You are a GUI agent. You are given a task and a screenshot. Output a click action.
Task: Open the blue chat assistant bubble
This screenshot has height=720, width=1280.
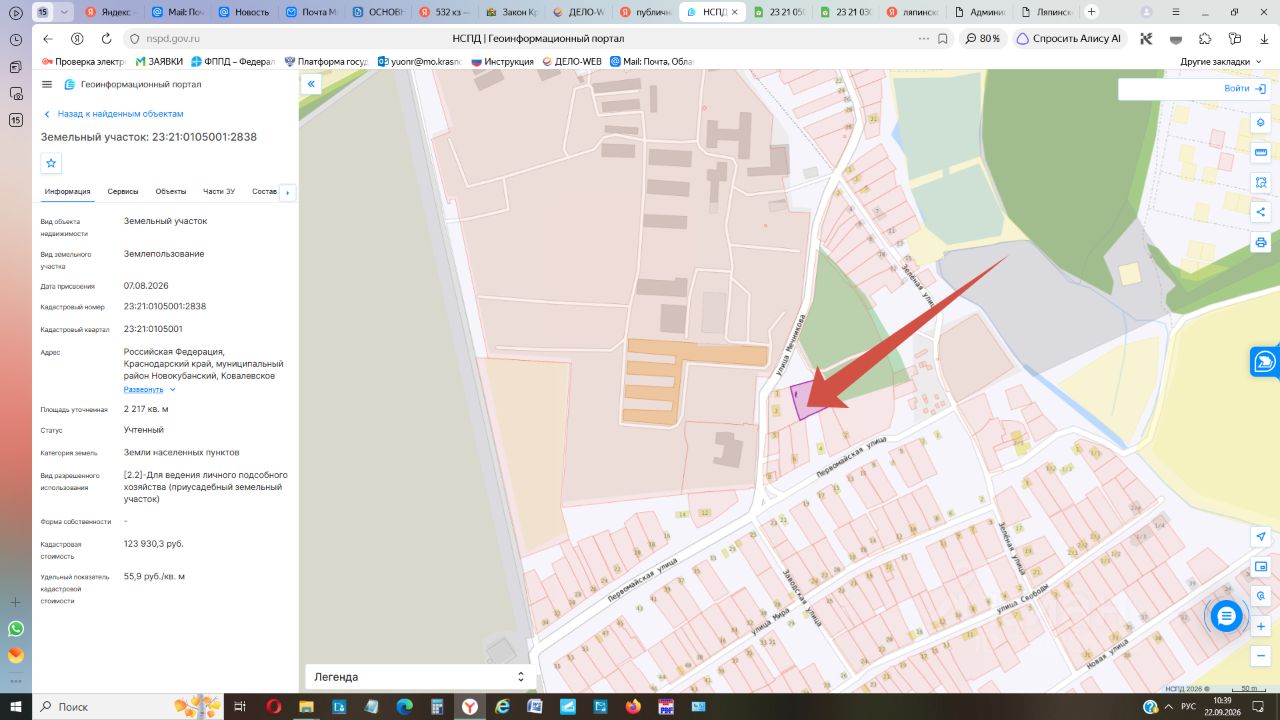(1226, 616)
